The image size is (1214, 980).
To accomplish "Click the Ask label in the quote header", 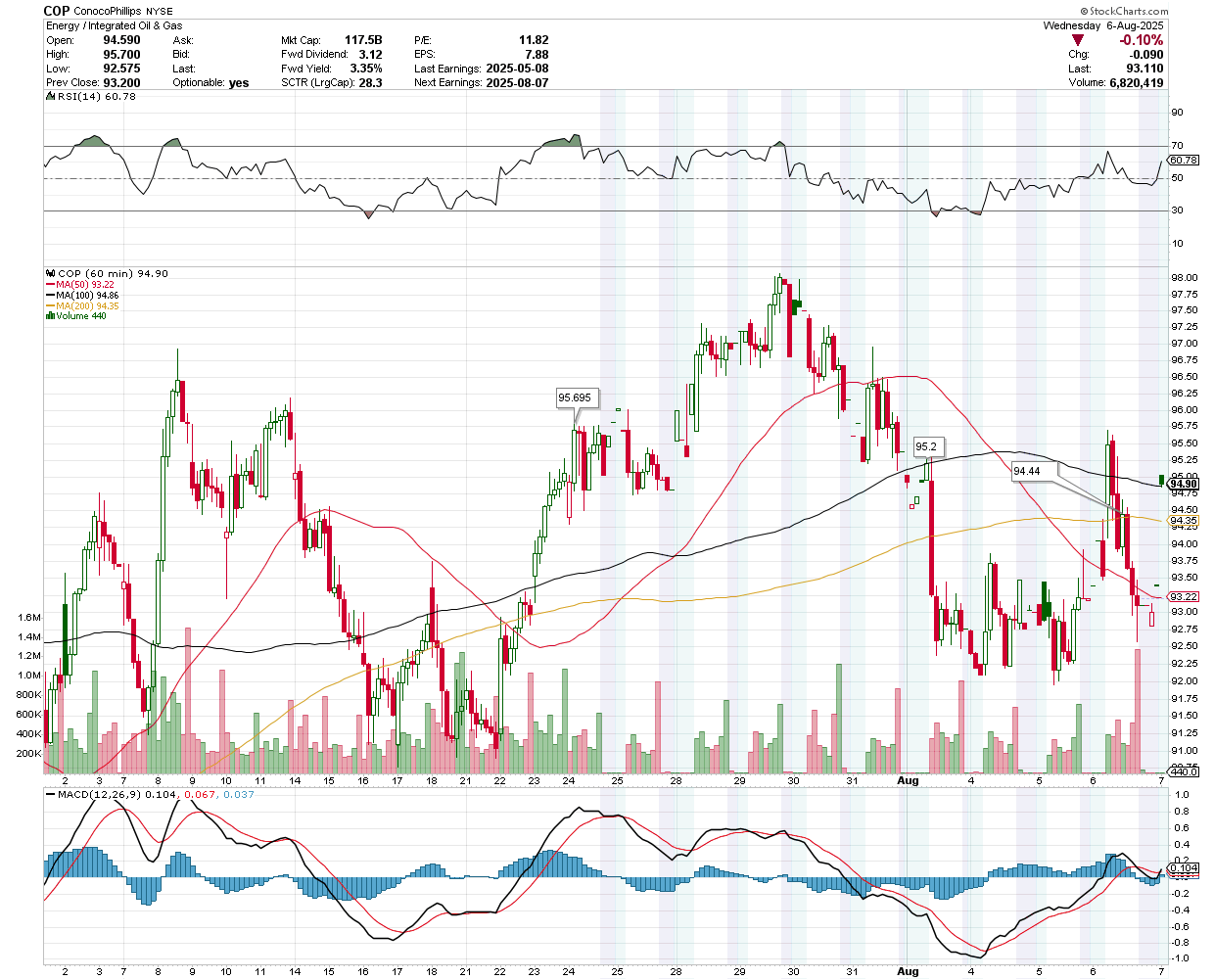I will coord(183,40).
